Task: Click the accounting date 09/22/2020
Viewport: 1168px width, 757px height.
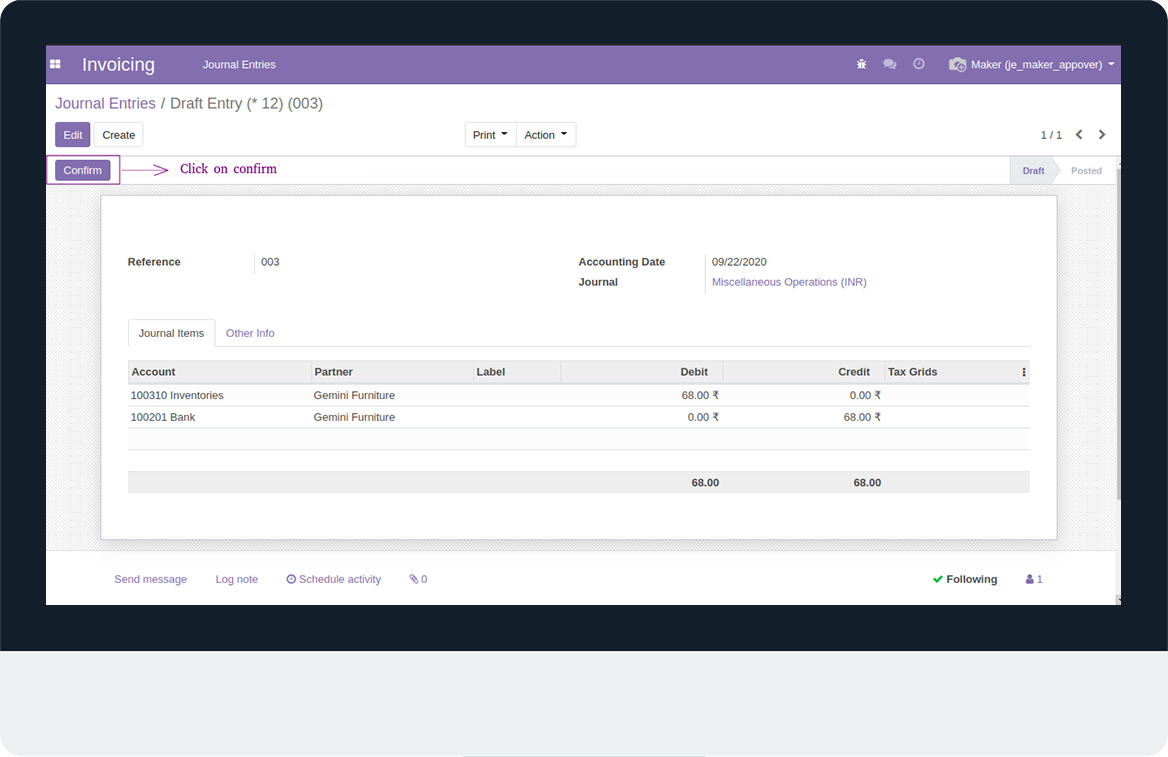Action: point(739,262)
